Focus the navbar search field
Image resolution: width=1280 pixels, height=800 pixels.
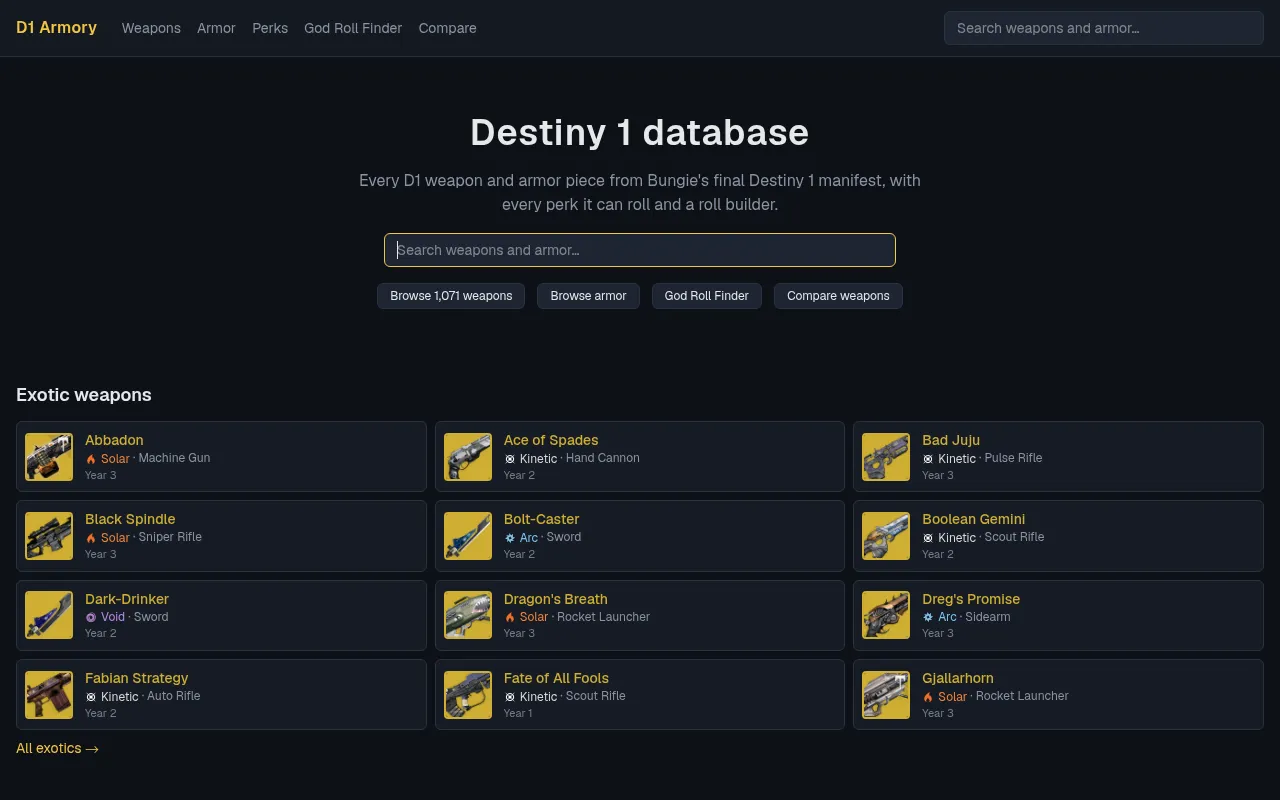1104,28
